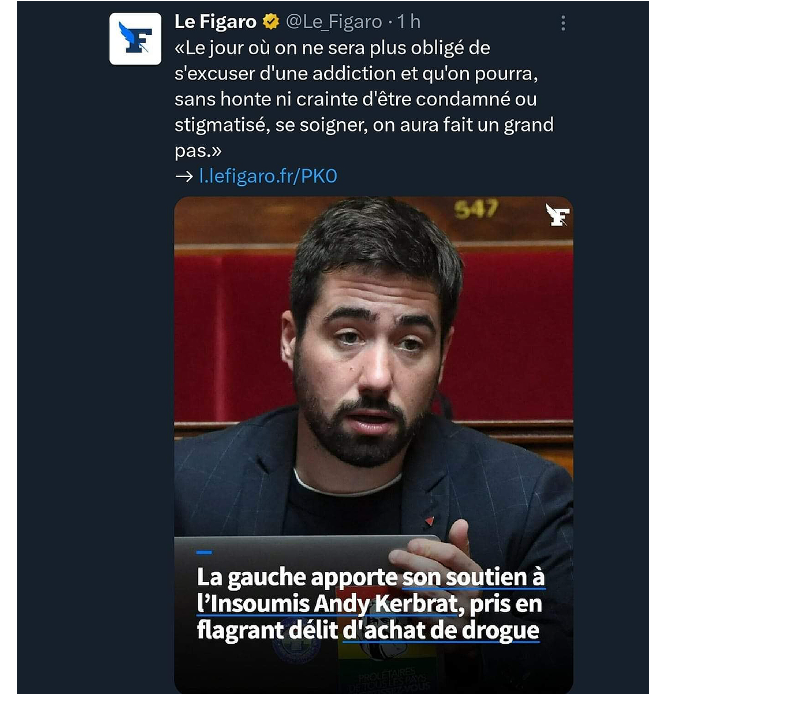Click the arrow before the lefigaro link
Screen dimensions: 802x702
184,177
